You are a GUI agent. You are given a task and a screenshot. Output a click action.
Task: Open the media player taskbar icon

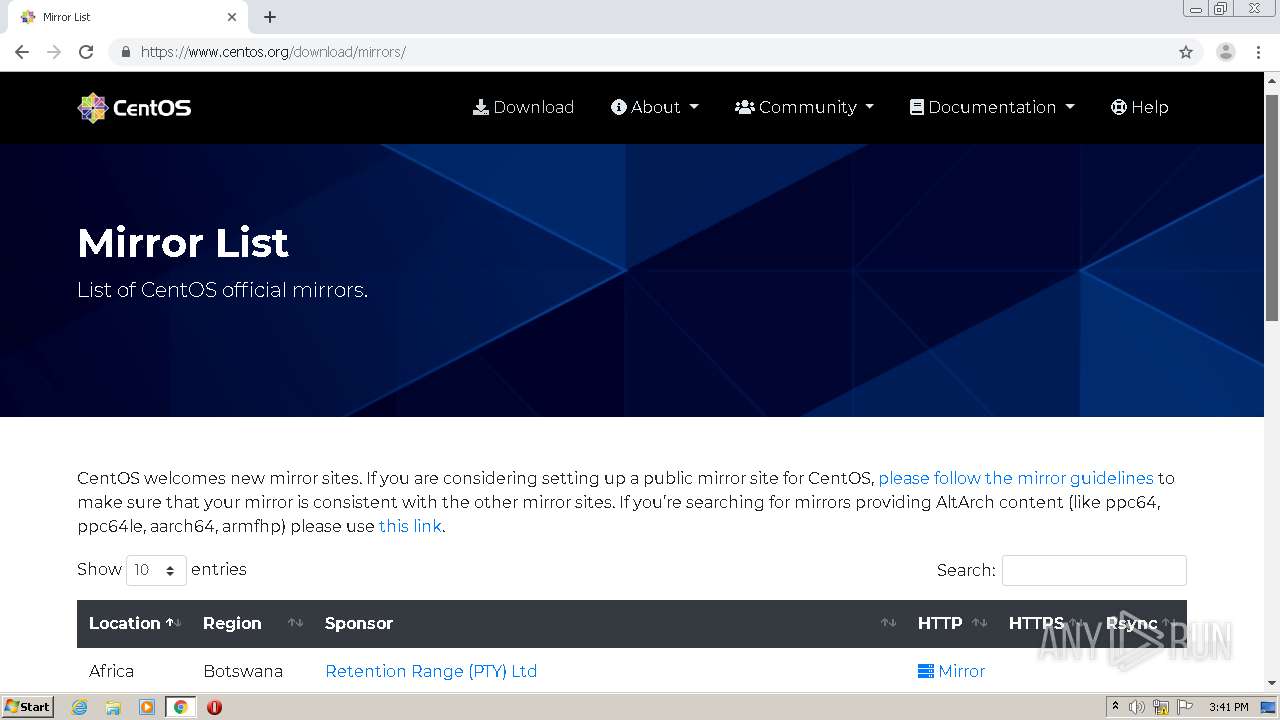tap(147, 707)
